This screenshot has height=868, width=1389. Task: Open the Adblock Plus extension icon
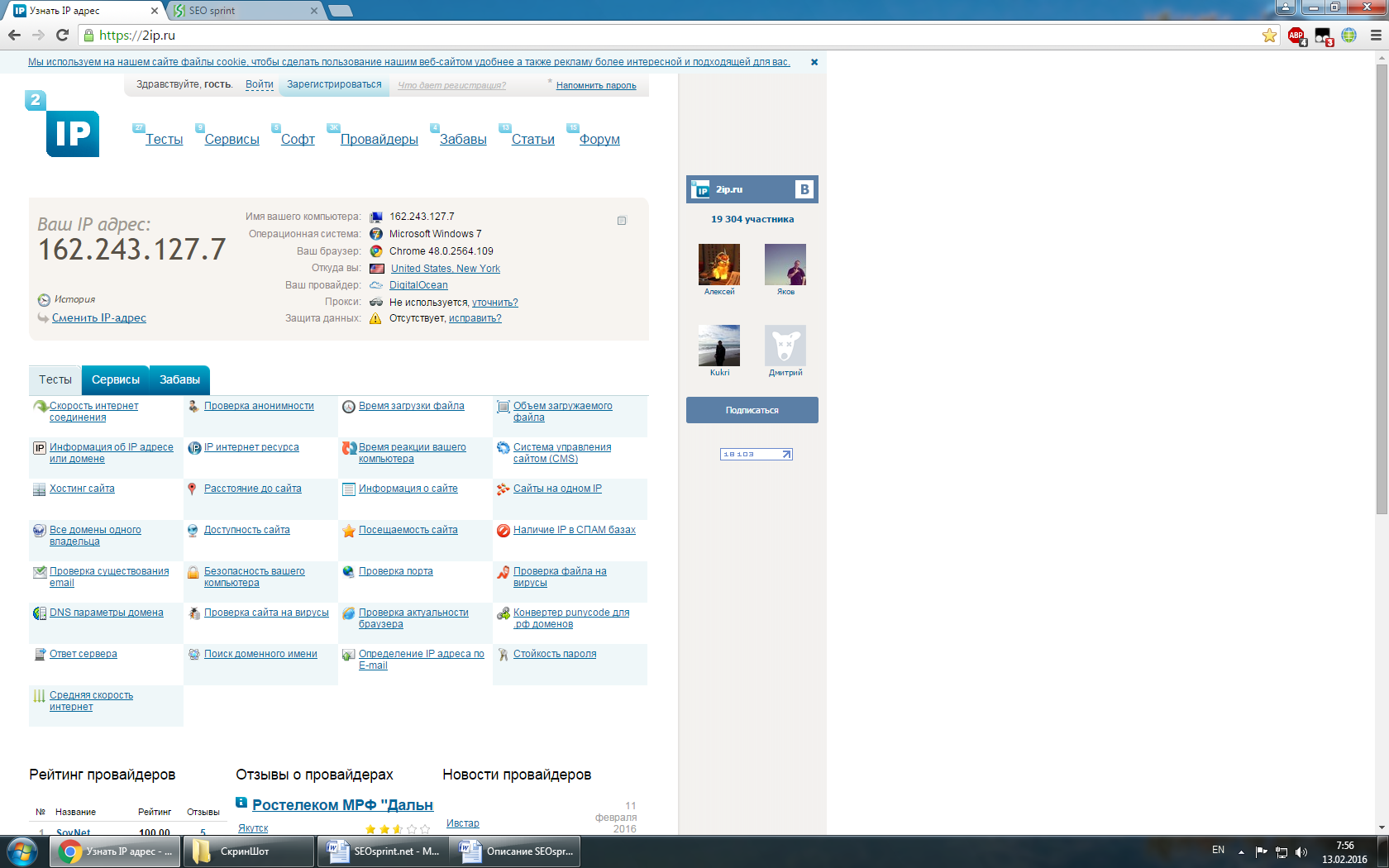coord(1296,36)
